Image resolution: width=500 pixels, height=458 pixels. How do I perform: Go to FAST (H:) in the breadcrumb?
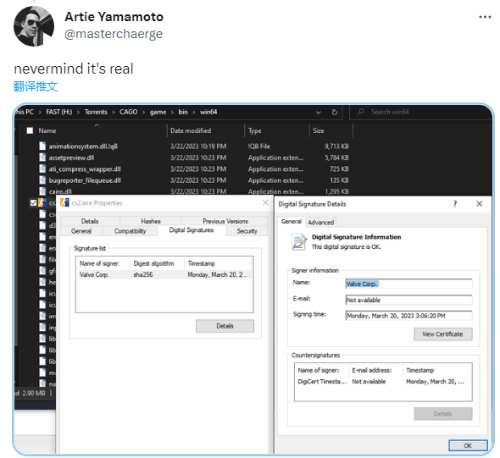pyautogui.click(x=59, y=112)
